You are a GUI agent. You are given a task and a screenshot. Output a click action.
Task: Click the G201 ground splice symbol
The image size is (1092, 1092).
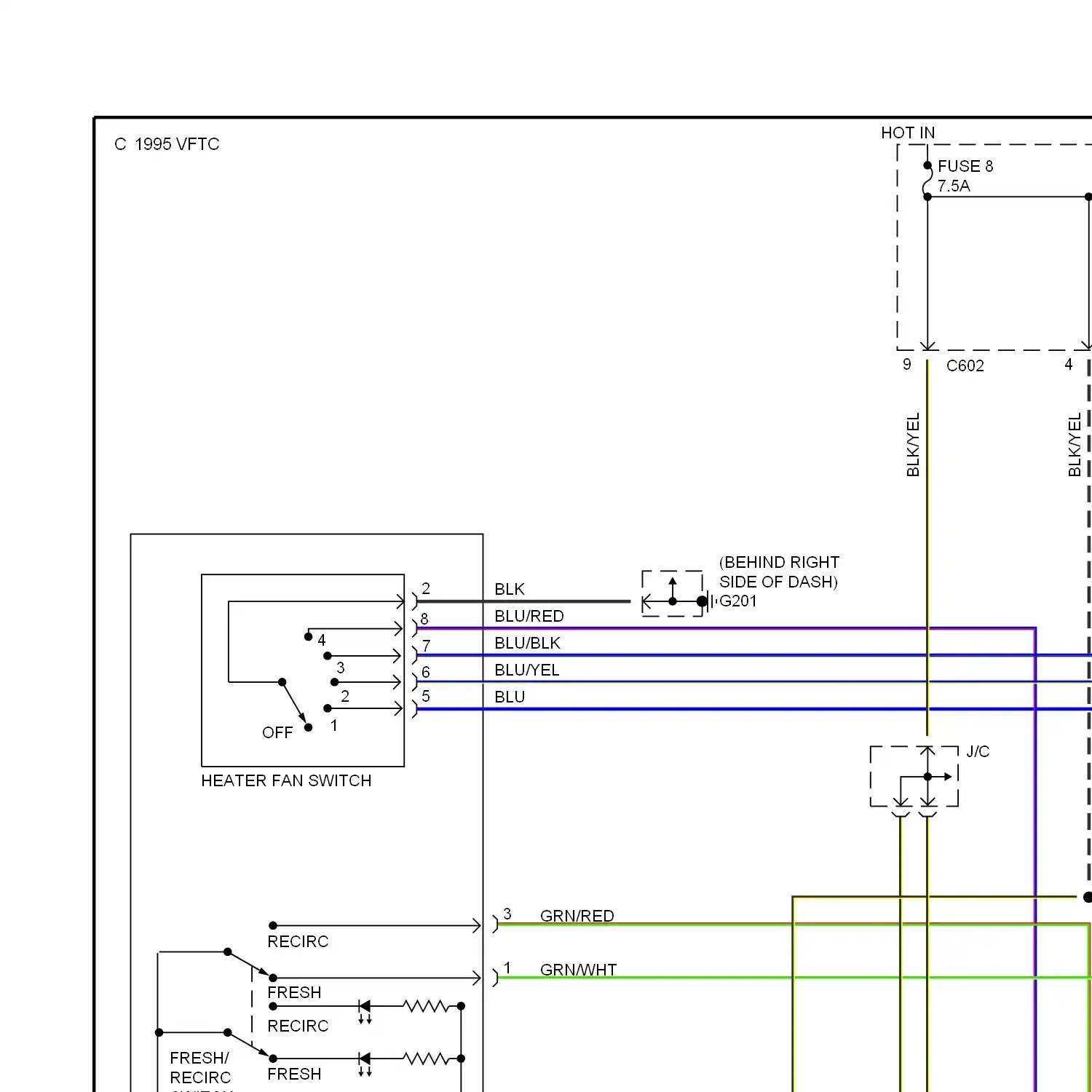tap(673, 594)
